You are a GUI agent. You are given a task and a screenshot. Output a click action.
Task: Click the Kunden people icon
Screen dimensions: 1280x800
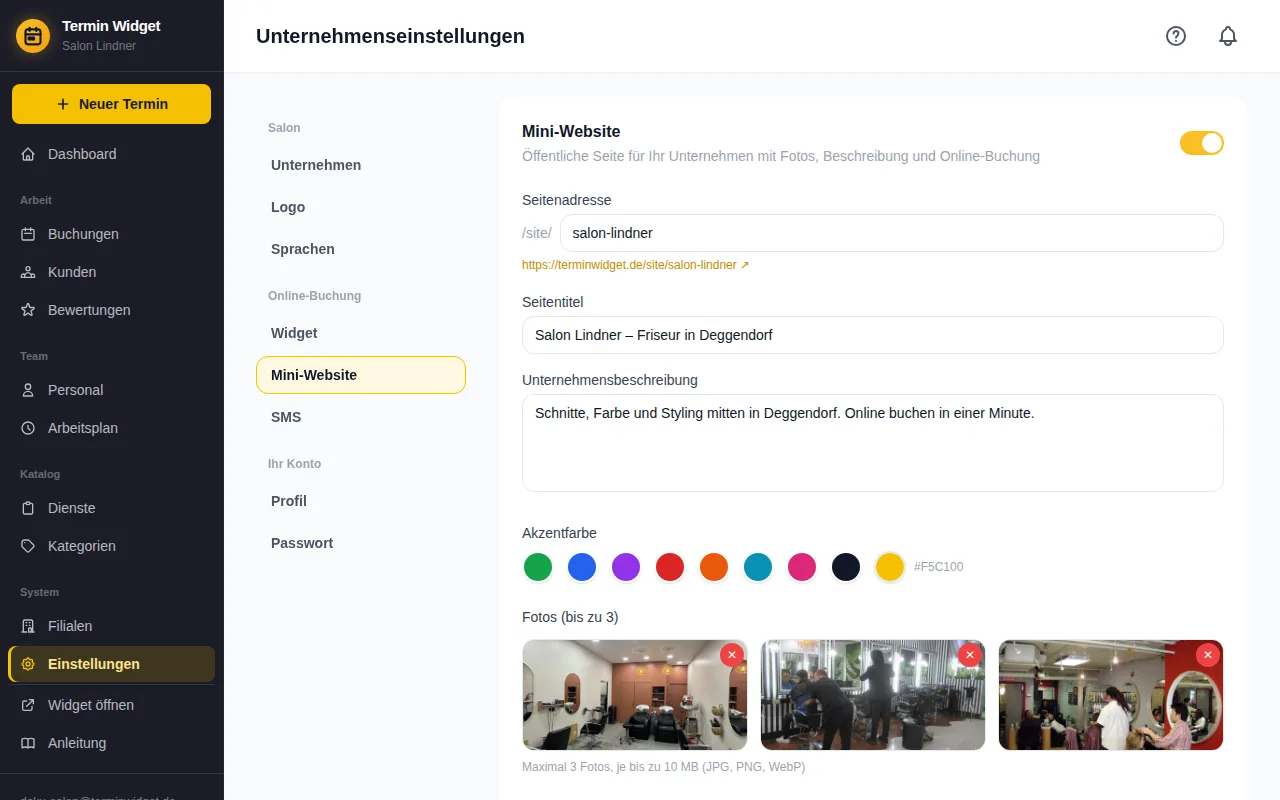point(28,272)
